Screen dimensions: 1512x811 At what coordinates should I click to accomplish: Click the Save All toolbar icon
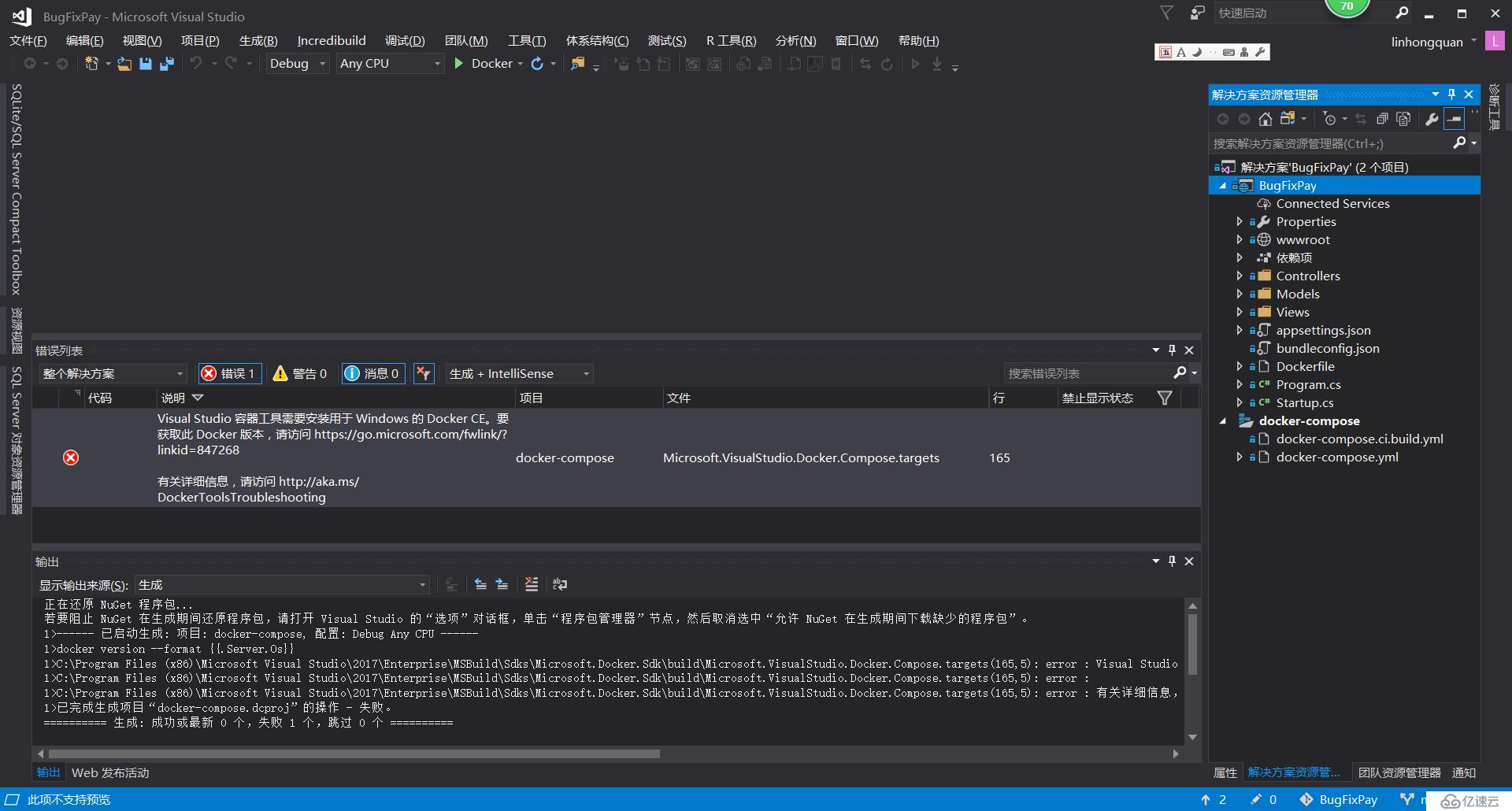[167, 64]
